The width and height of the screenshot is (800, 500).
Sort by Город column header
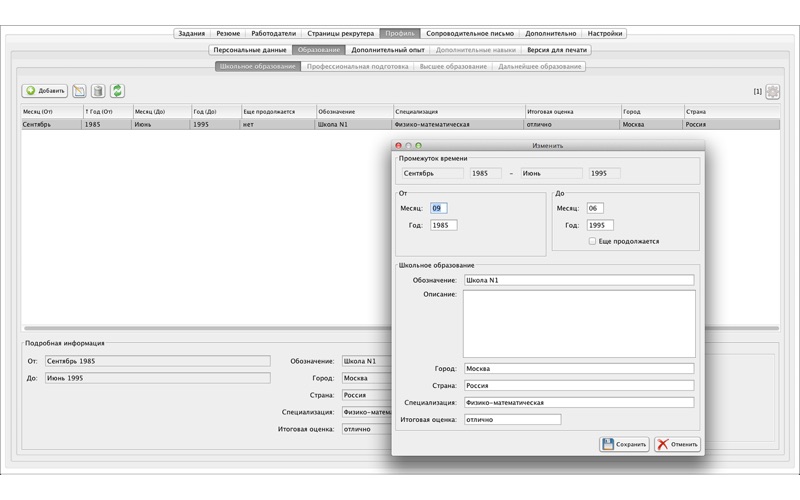[x=652, y=111]
